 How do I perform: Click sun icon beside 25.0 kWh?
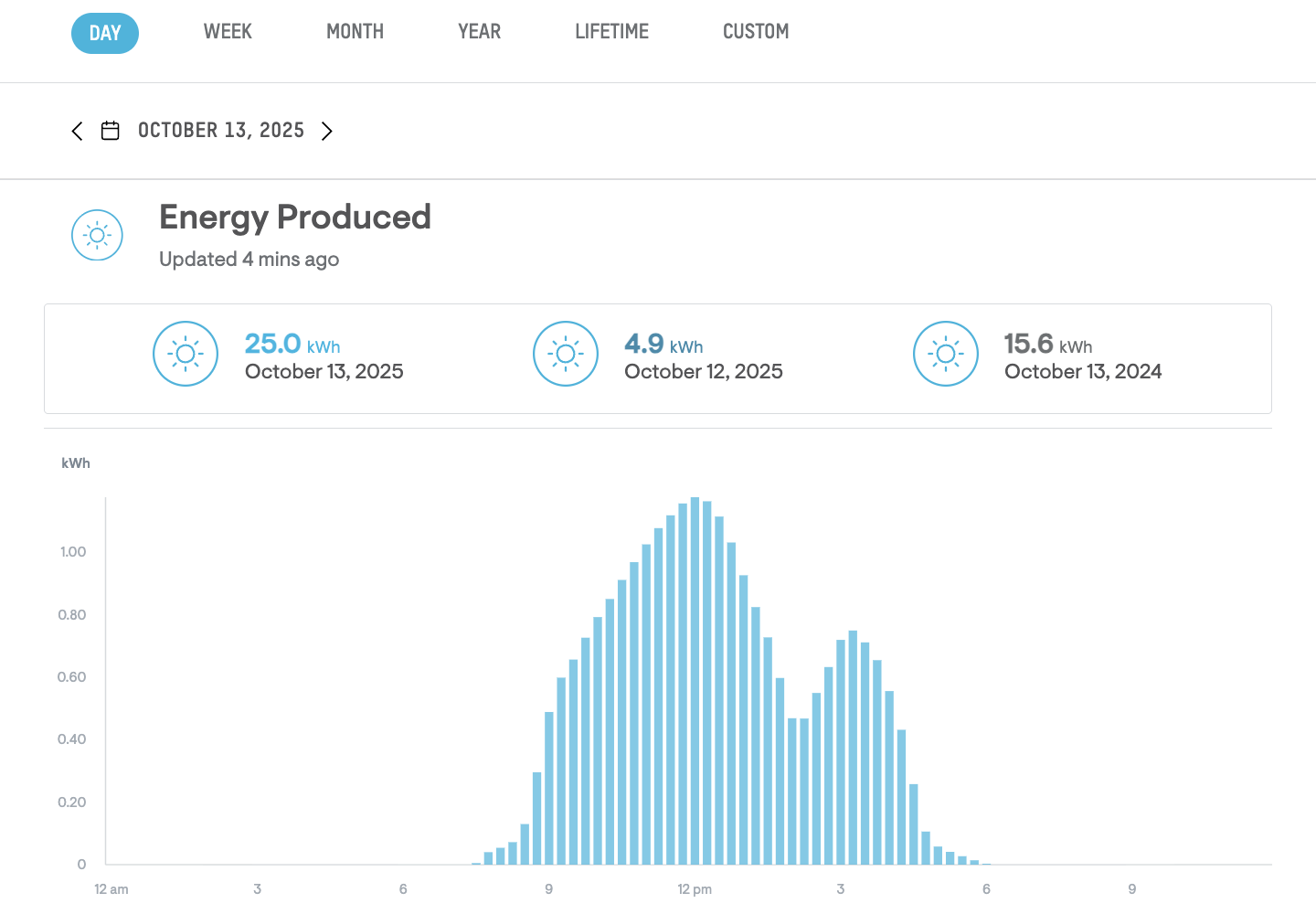[x=186, y=354]
